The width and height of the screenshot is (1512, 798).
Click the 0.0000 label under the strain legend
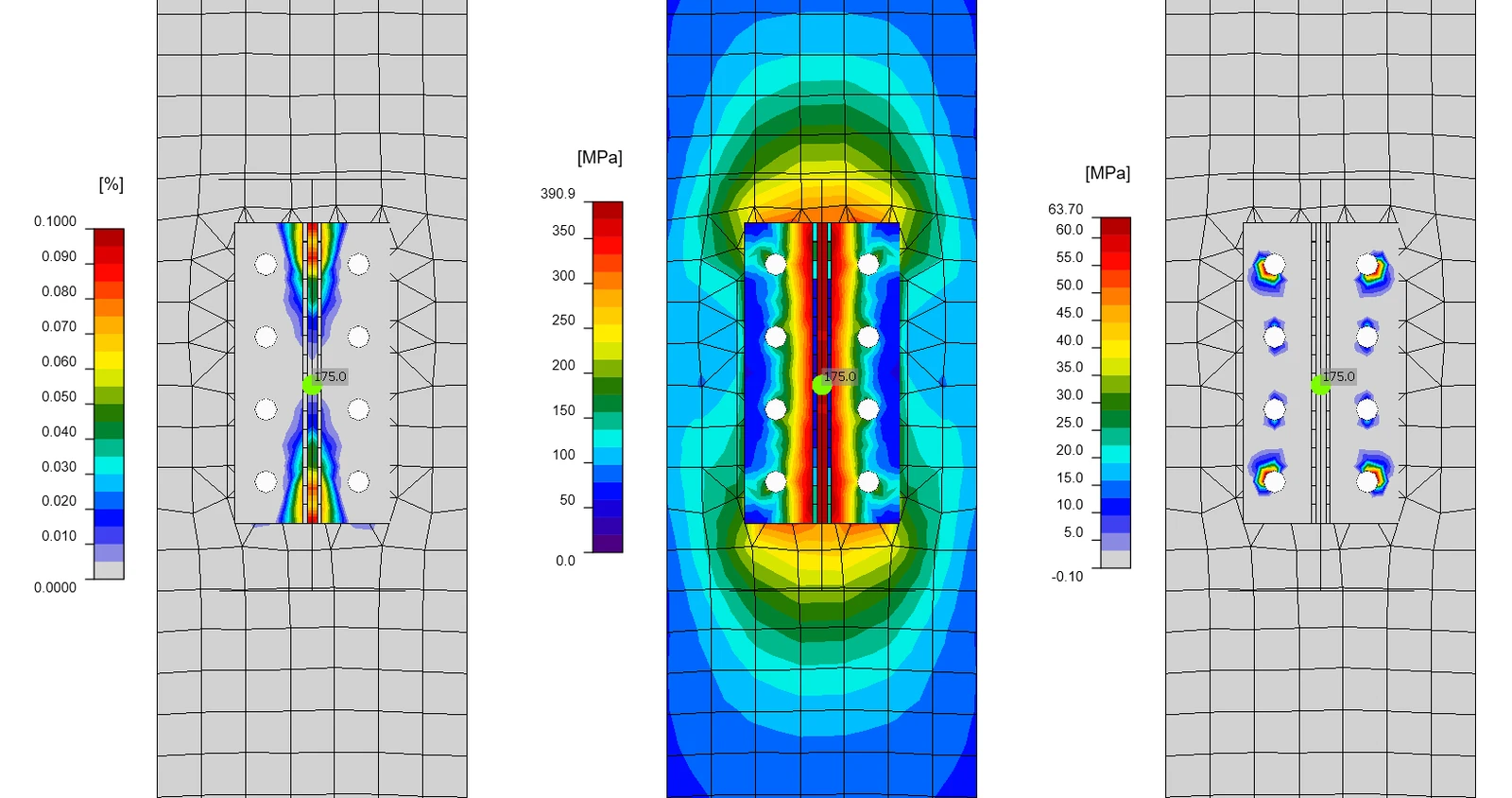55,587
